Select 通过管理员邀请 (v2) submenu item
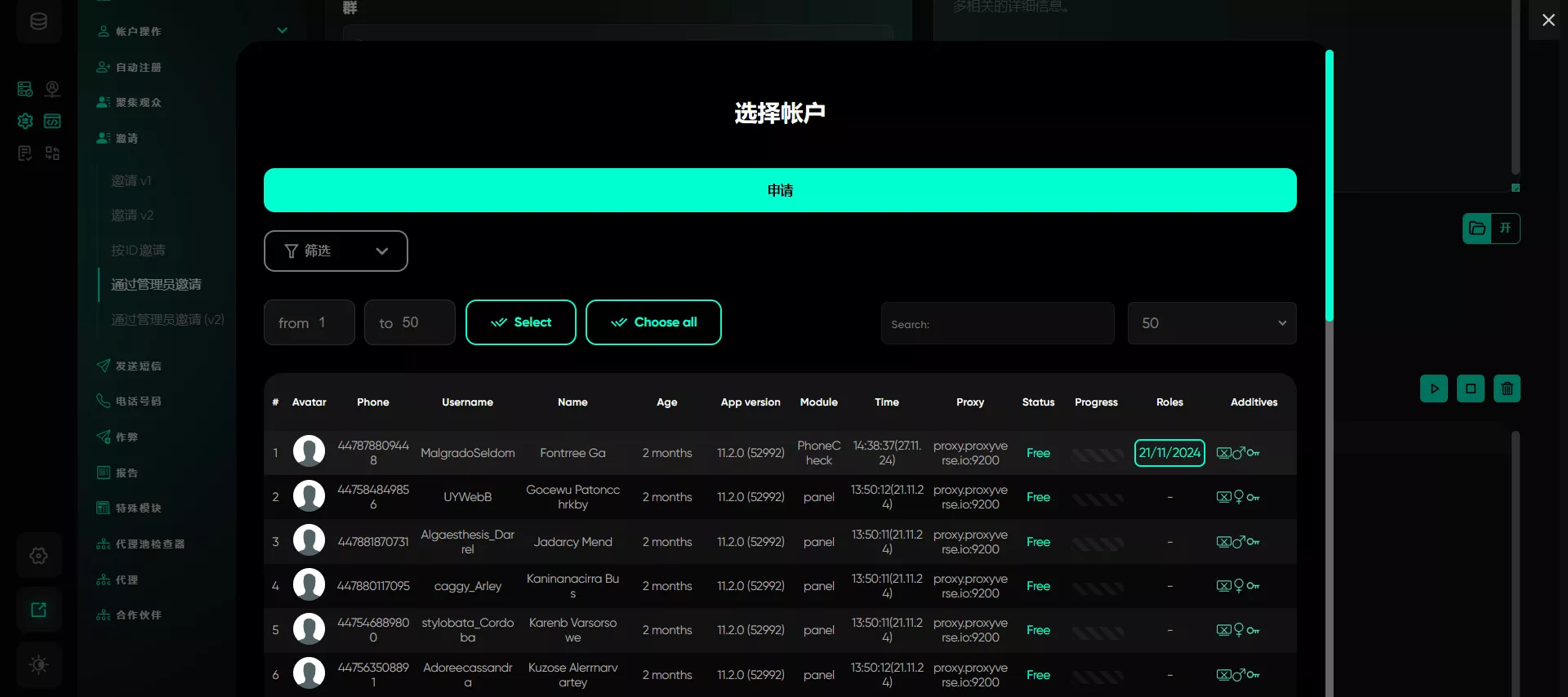This screenshot has width=1568, height=697. (x=167, y=319)
